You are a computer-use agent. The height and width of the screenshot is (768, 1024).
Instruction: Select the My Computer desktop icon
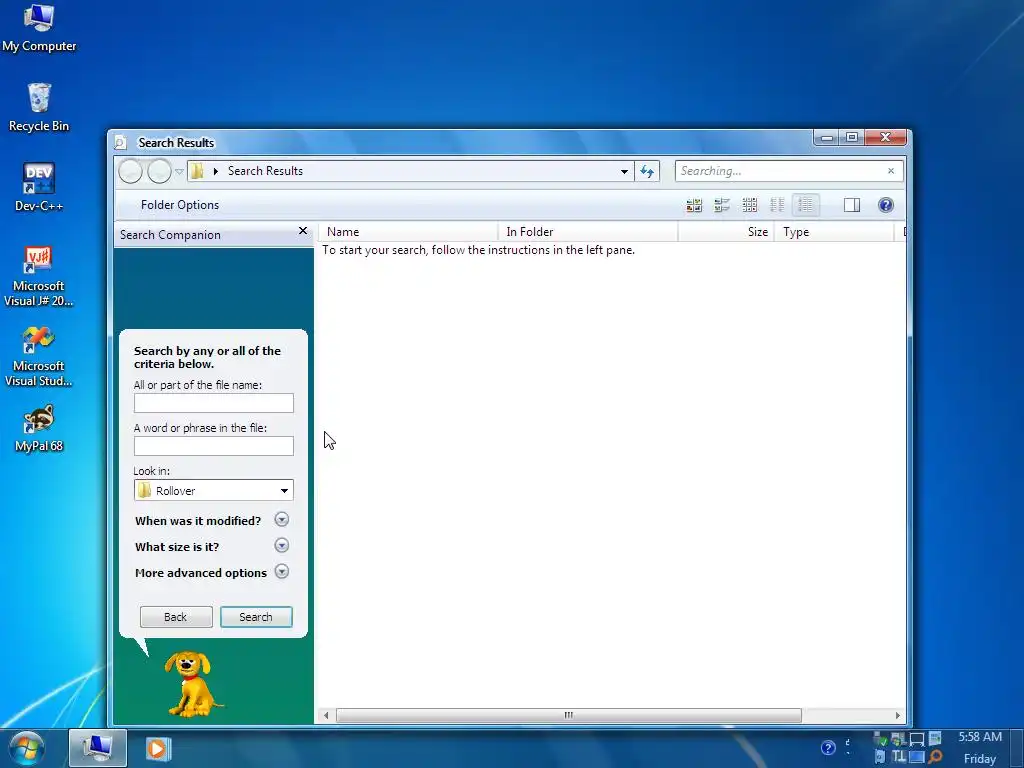pyautogui.click(x=39, y=29)
